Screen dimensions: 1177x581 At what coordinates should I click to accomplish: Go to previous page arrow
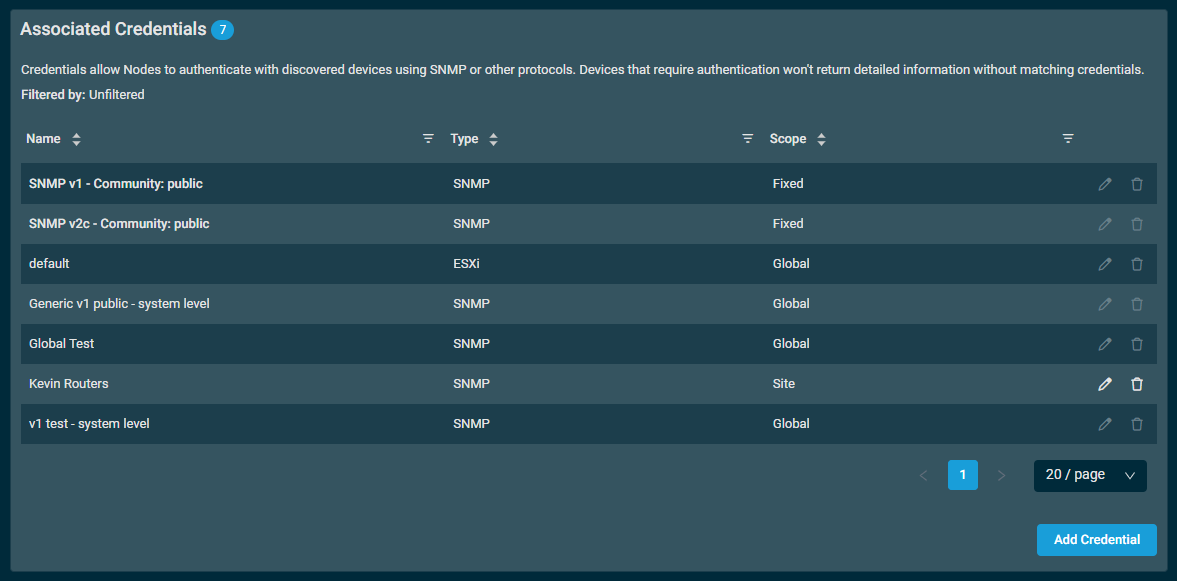(x=923, y=475)
